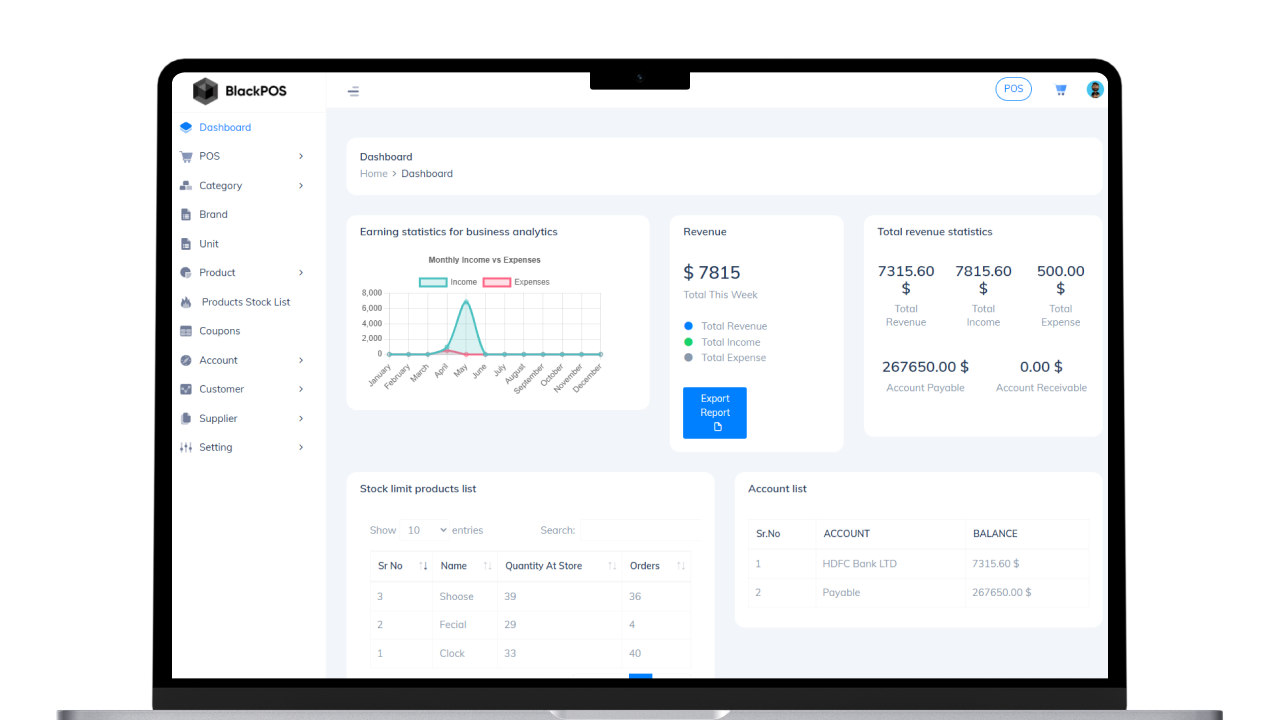This screenshot has width=1280, height=720.
Task: Open Products Stock List from sidebar
Action: [x=246, y=301]
